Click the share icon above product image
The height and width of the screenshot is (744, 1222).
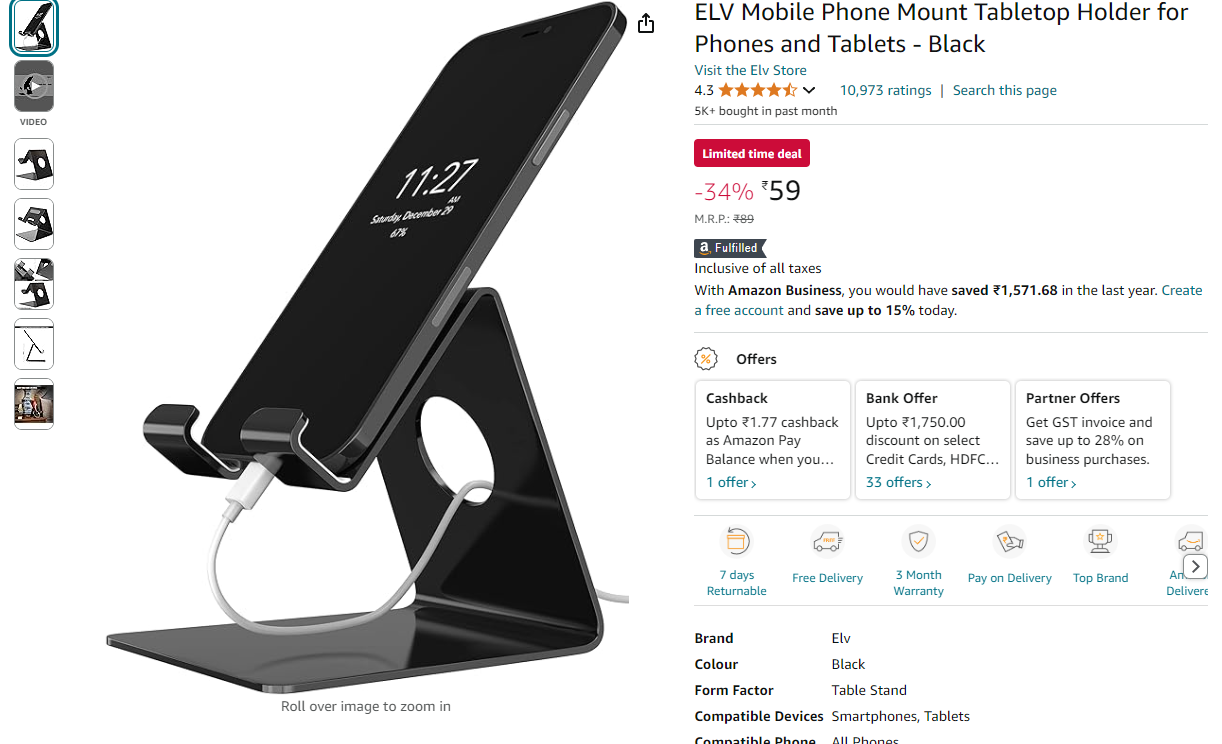646,23
